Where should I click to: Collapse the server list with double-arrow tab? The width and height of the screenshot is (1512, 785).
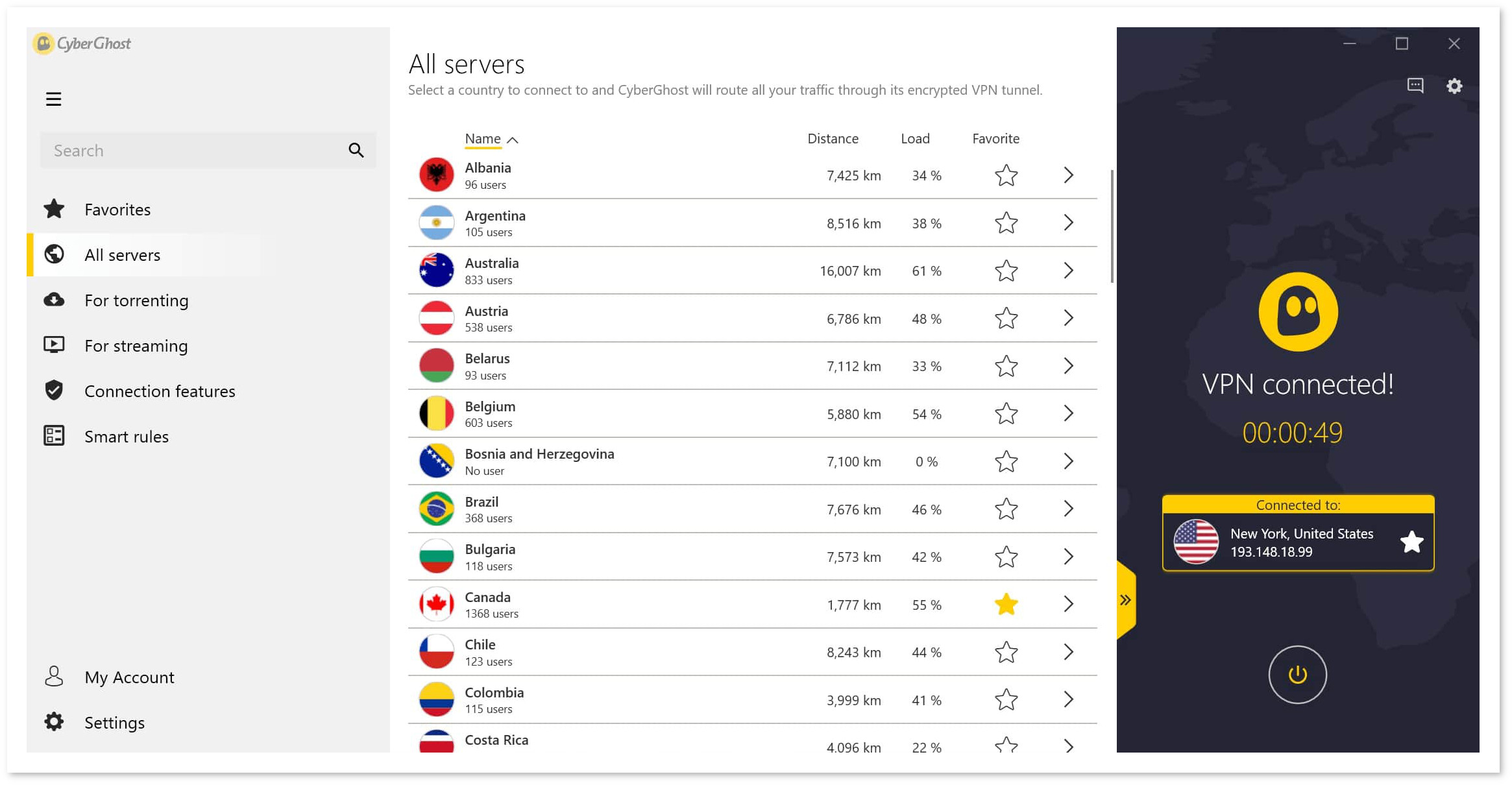(x=1126, y=600)
